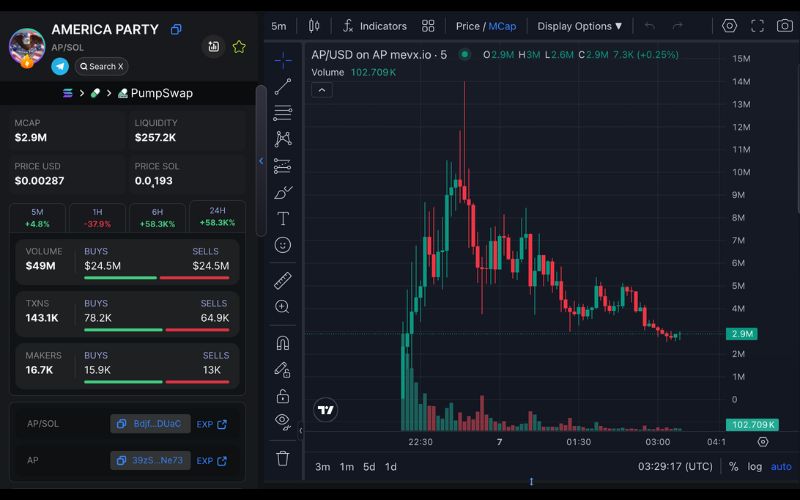Select the Text tool
This screenshot has height=500, width=800.
click(283, 219)
